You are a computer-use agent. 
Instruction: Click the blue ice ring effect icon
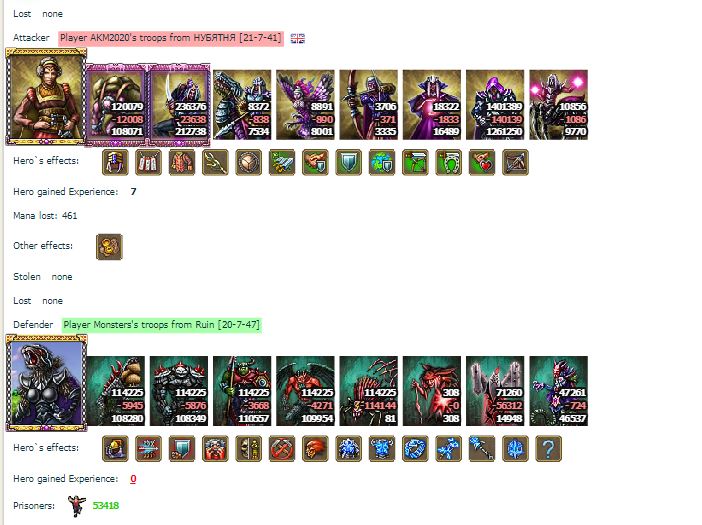point(415,448)
